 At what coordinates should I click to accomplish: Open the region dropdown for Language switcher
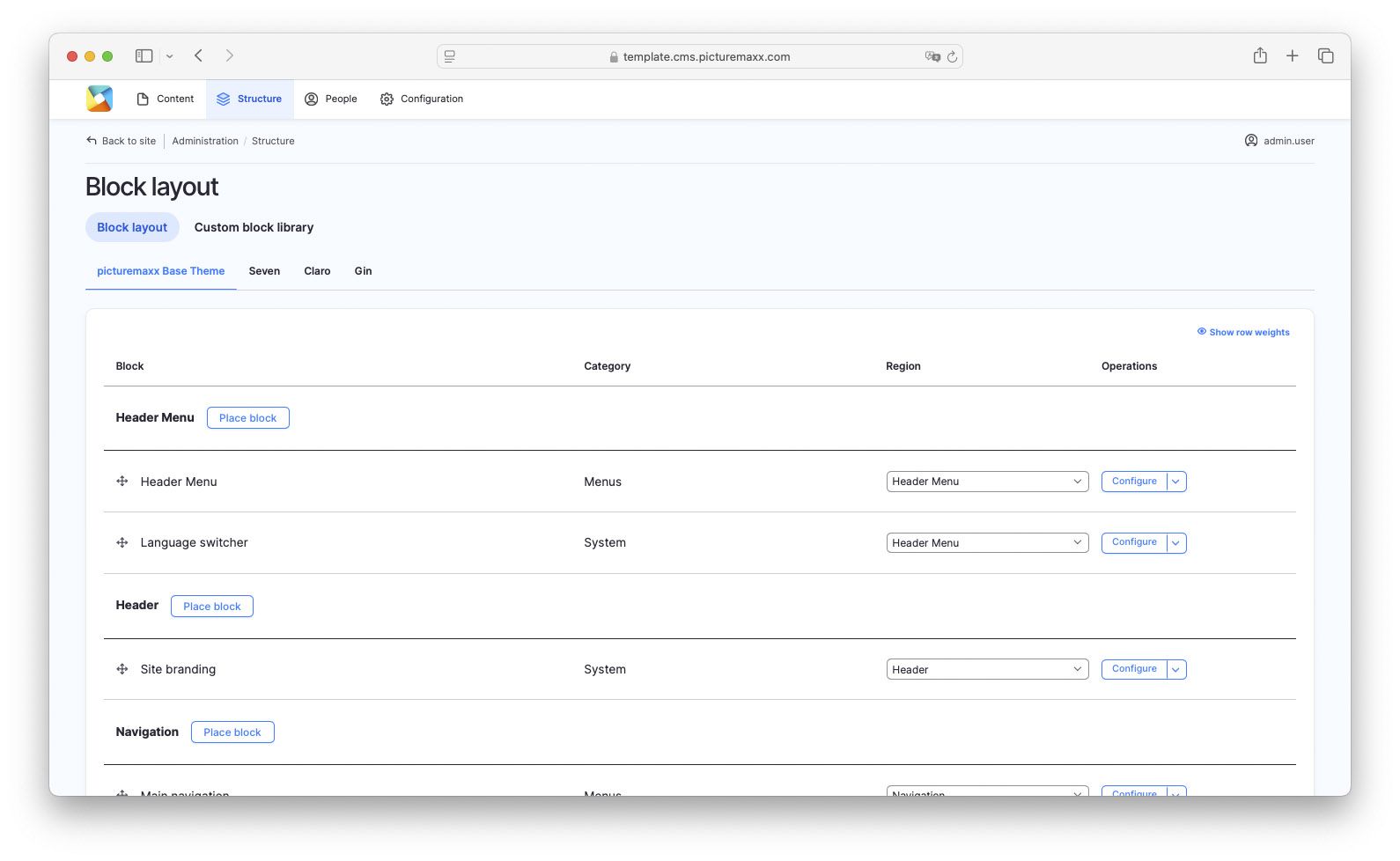coord(987,543)
